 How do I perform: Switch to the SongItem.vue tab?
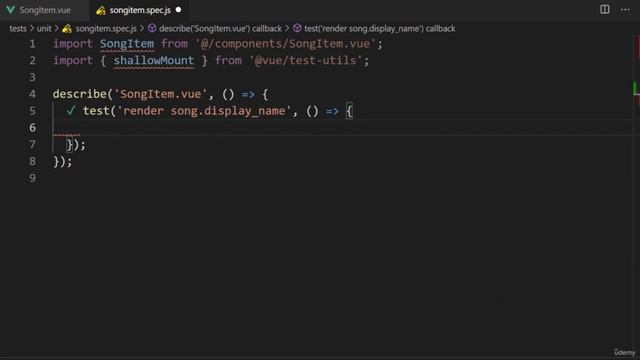point(44,10)
